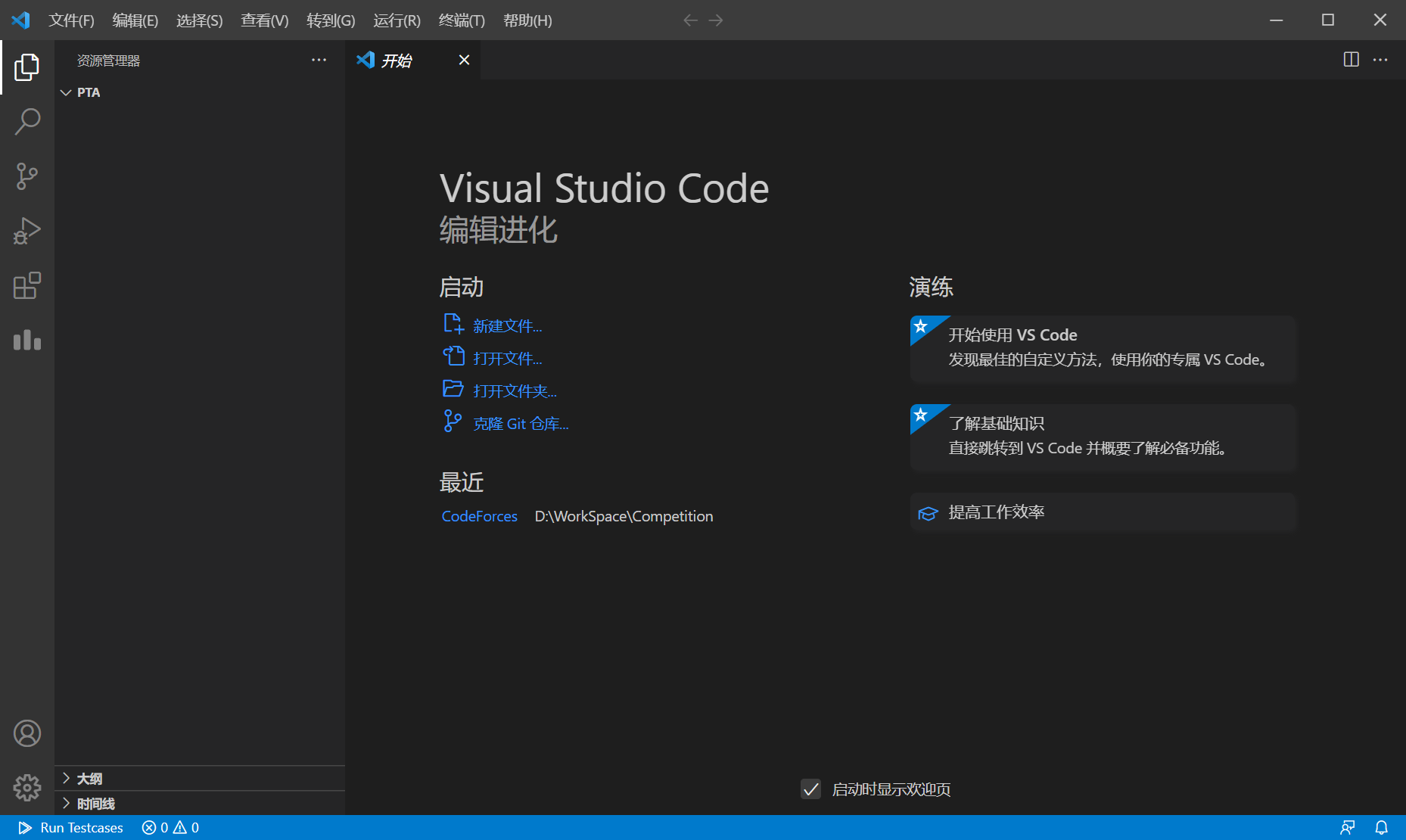
Task: Click 新建文件... link
Action: (493, 325)
